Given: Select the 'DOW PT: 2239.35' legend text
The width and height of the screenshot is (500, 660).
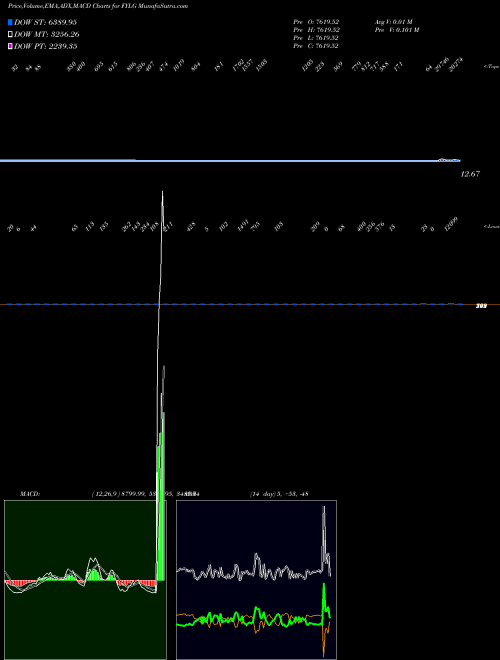Looking at the screenshot, I should [x=45, y=46].
